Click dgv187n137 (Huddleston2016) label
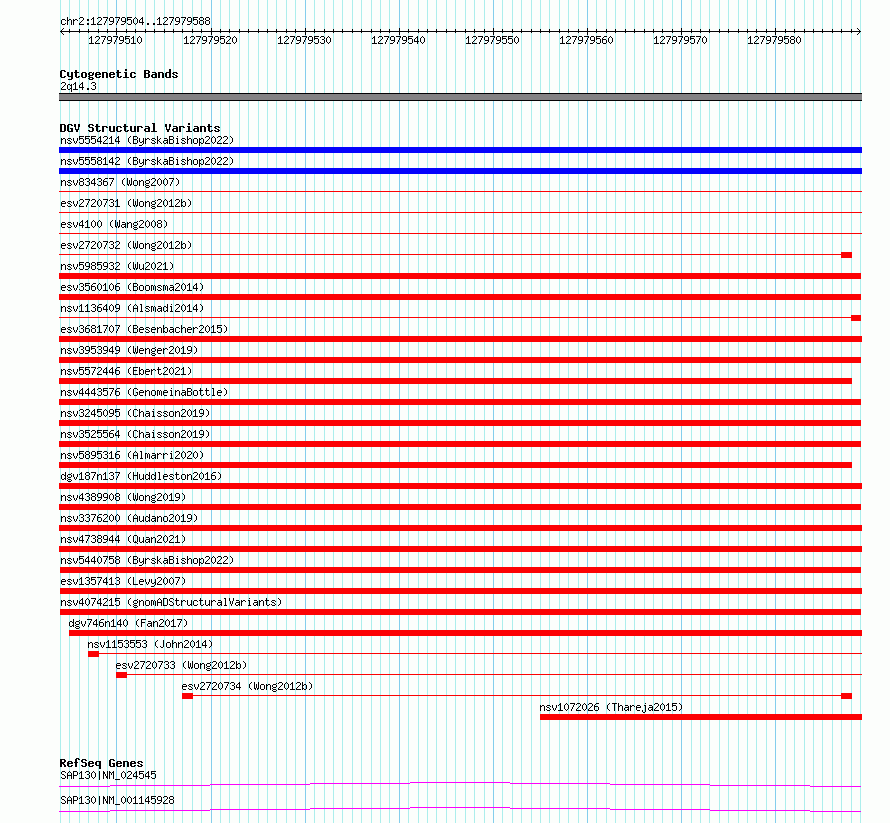The height and width of the screenshot is (823, 890). (x=141, y=476)
